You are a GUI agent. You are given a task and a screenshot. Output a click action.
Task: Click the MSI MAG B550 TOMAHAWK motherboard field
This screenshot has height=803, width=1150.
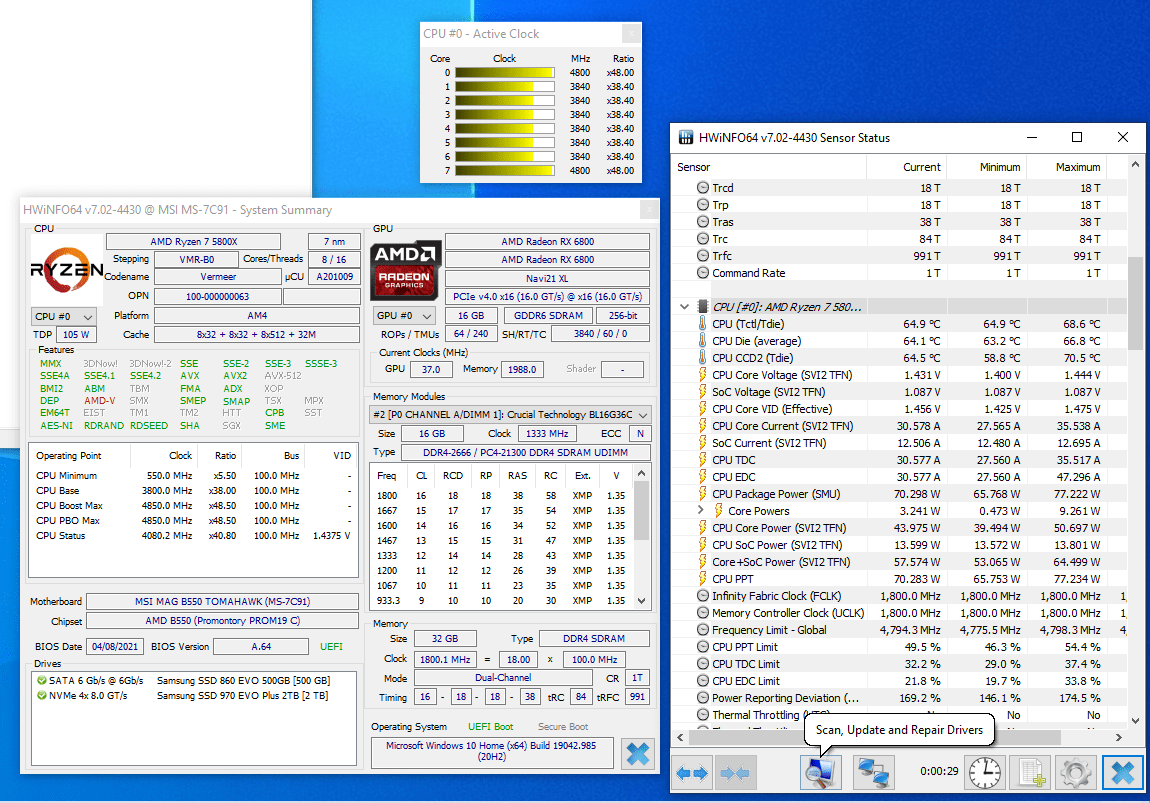(222, 601)
